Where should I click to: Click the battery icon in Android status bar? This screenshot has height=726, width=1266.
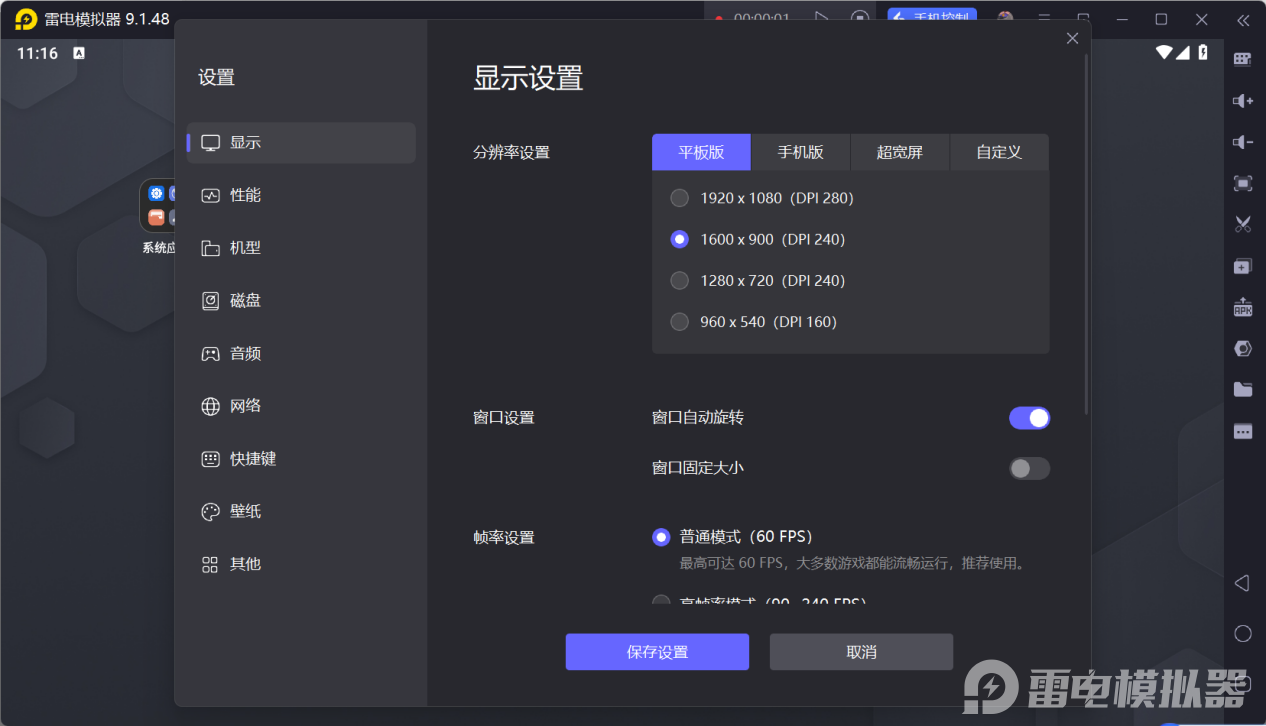coord(1203,52)
